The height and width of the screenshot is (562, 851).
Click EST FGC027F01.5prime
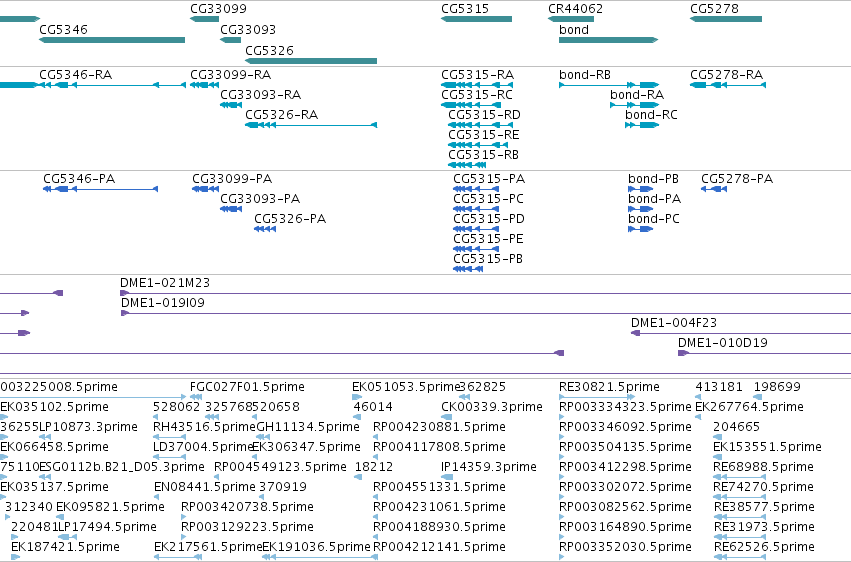coord(247,387)
